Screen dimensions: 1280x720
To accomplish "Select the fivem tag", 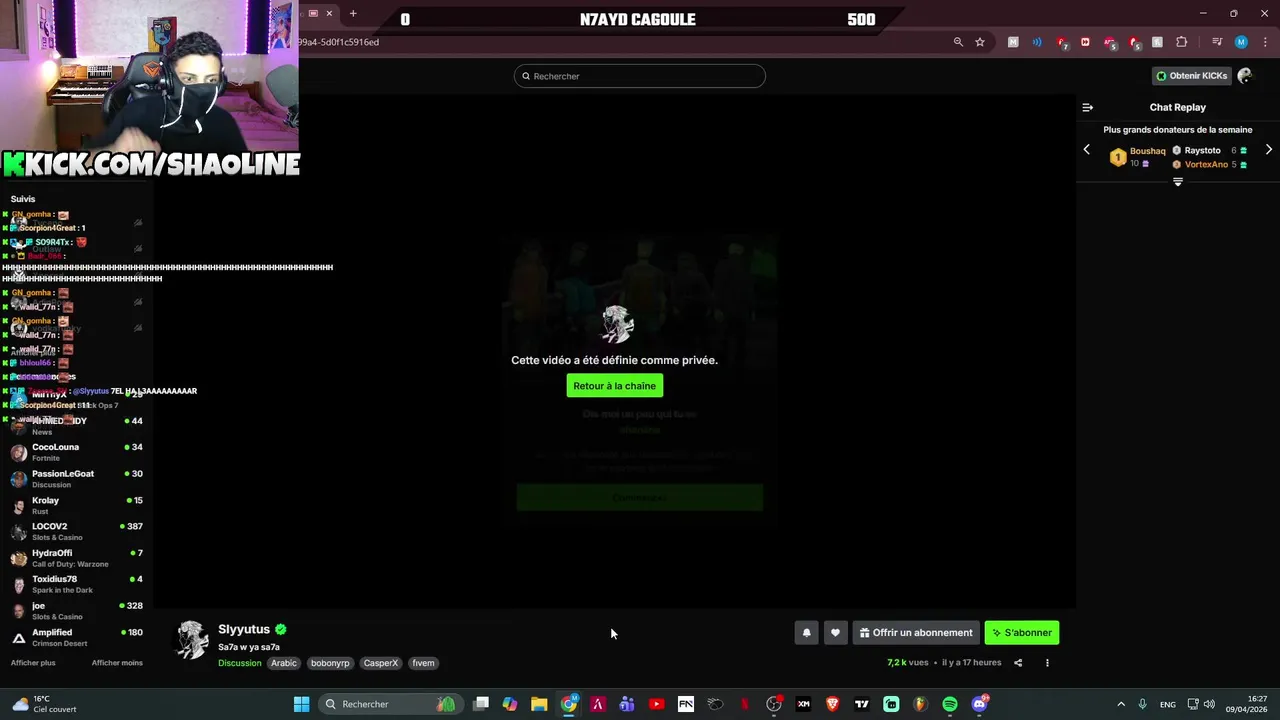I will (x=423, y=663).
